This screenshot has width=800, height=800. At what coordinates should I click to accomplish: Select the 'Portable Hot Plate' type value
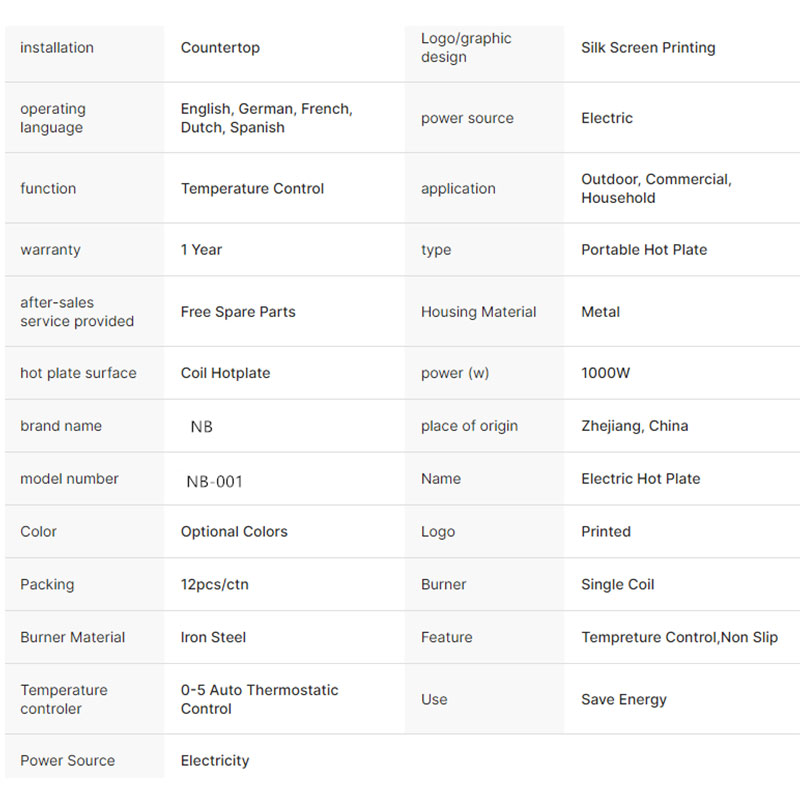tap(644, 250)
